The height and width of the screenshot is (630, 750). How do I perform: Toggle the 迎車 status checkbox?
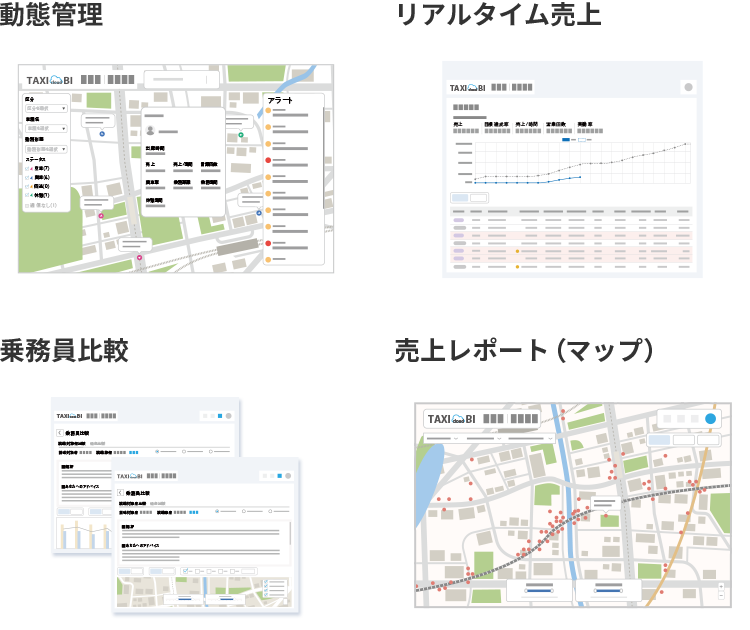click(28, 178)
